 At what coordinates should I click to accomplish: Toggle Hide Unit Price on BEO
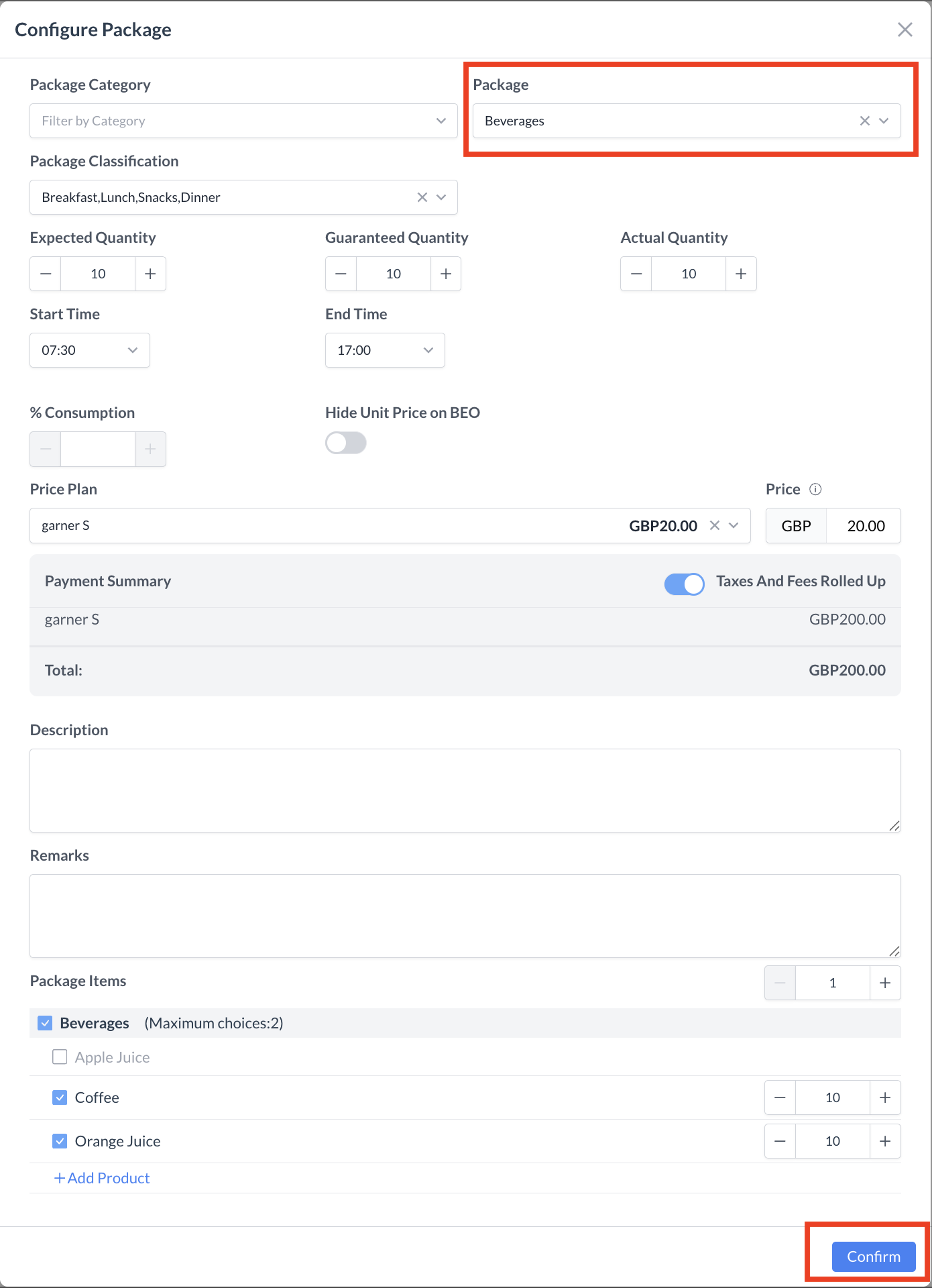(346, 443)
